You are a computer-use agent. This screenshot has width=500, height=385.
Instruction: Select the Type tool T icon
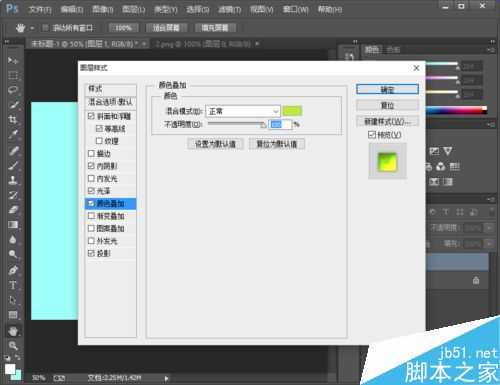coord(13,285)
